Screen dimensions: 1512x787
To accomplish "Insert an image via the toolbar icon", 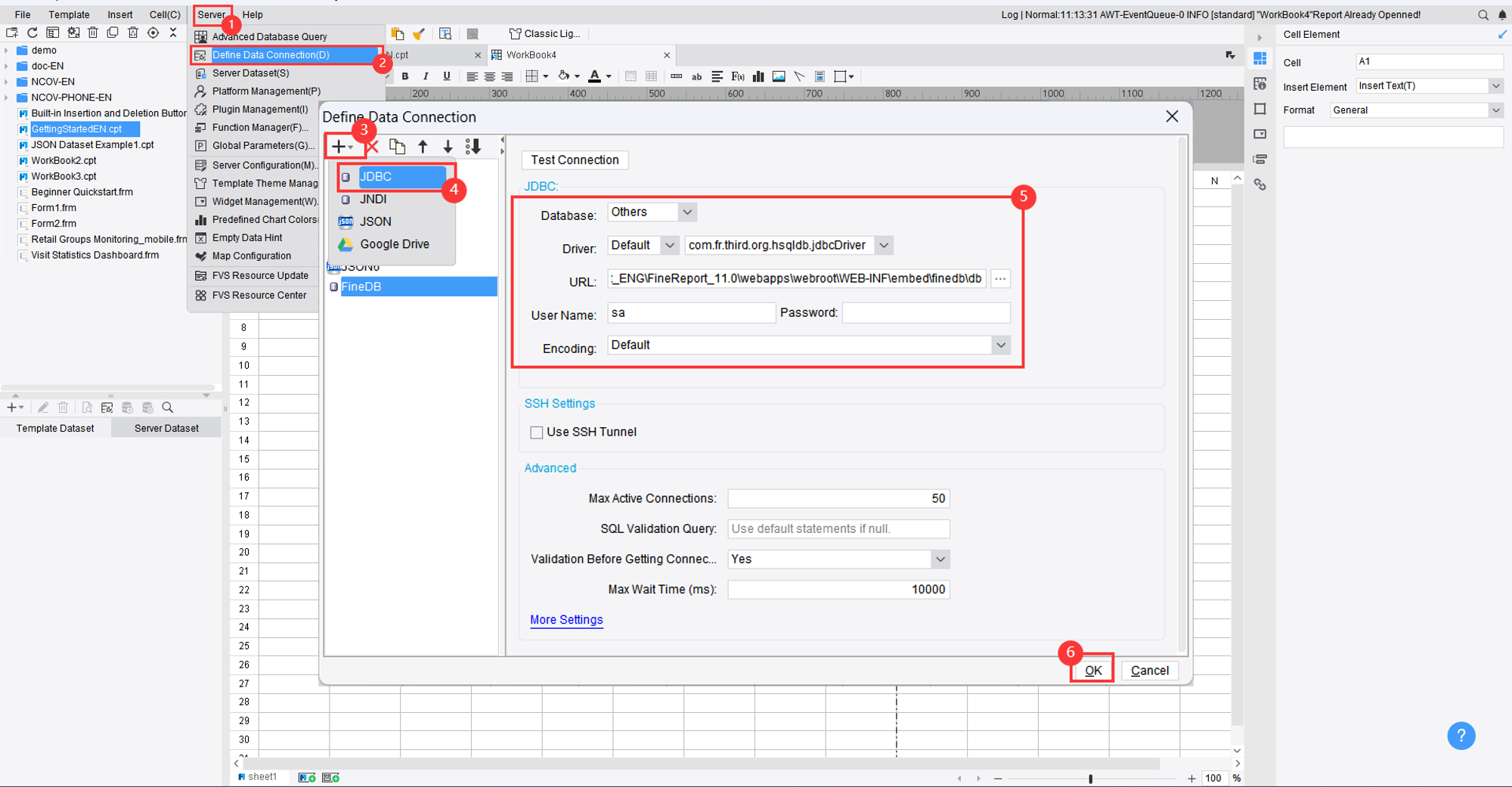I will pyautogui.click(x=778, y=76).
